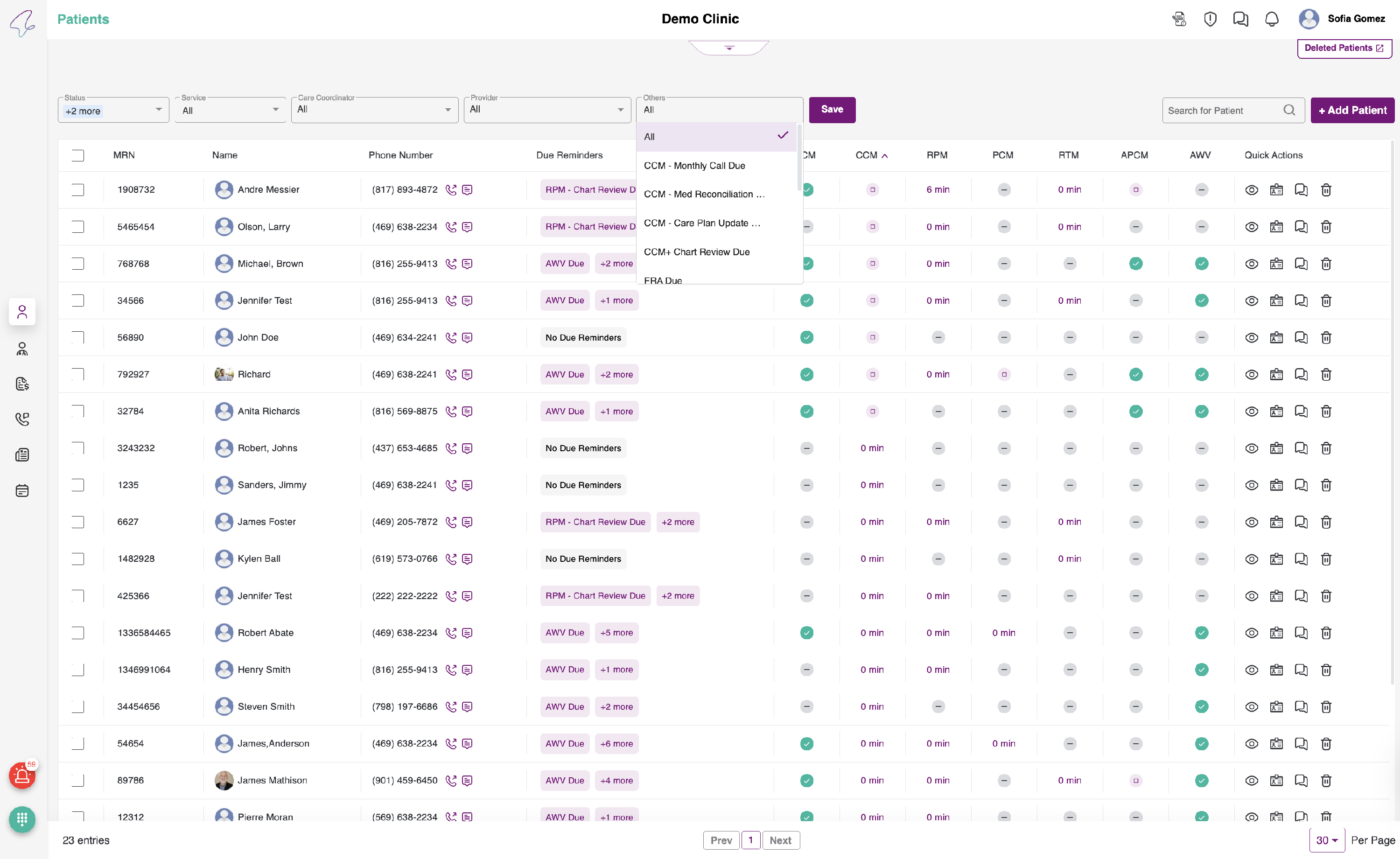Click the trash icon for John Doe
This screenshot has width=1400, height=859.
[x=1326, y=337]
